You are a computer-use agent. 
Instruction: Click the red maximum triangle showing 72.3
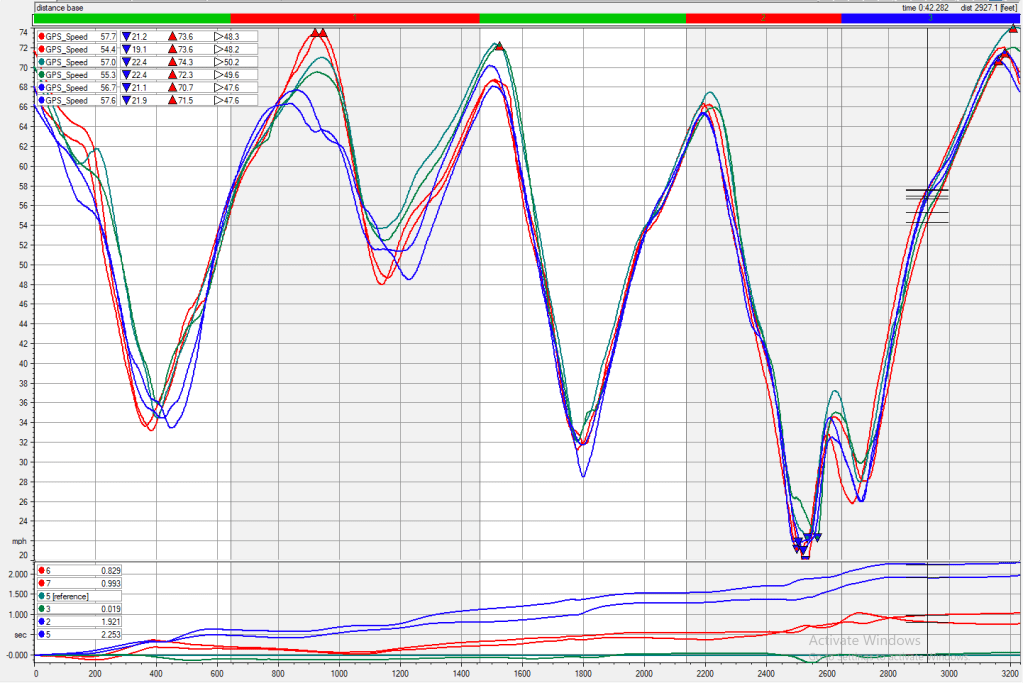175,75
